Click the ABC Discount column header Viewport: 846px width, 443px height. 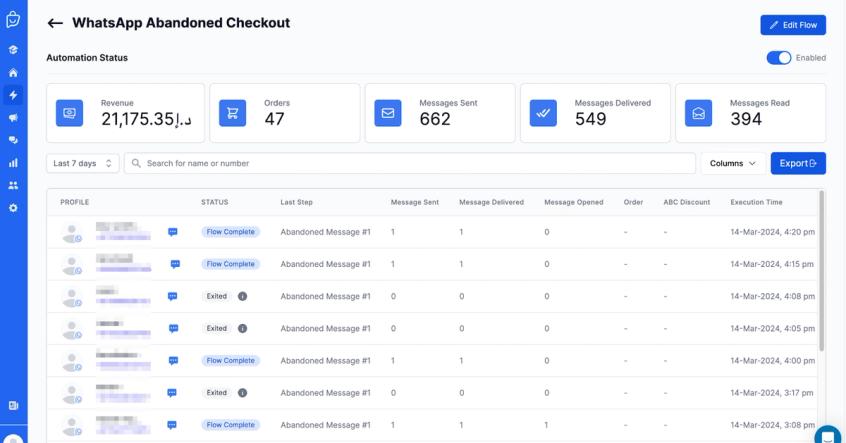coord(687,202)
